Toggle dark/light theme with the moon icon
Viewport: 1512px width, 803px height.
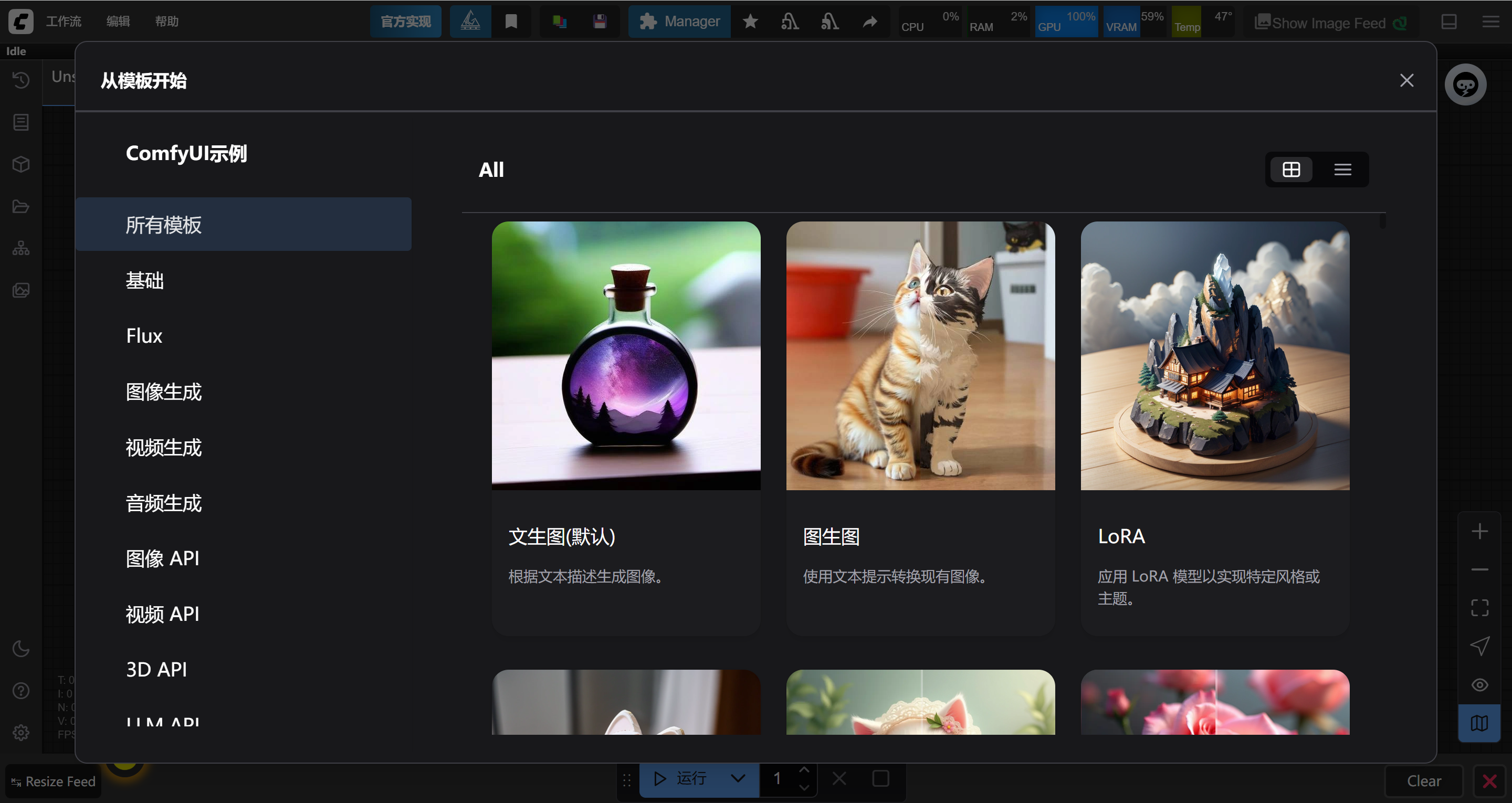pyautogui.click(x=20, y=649)
